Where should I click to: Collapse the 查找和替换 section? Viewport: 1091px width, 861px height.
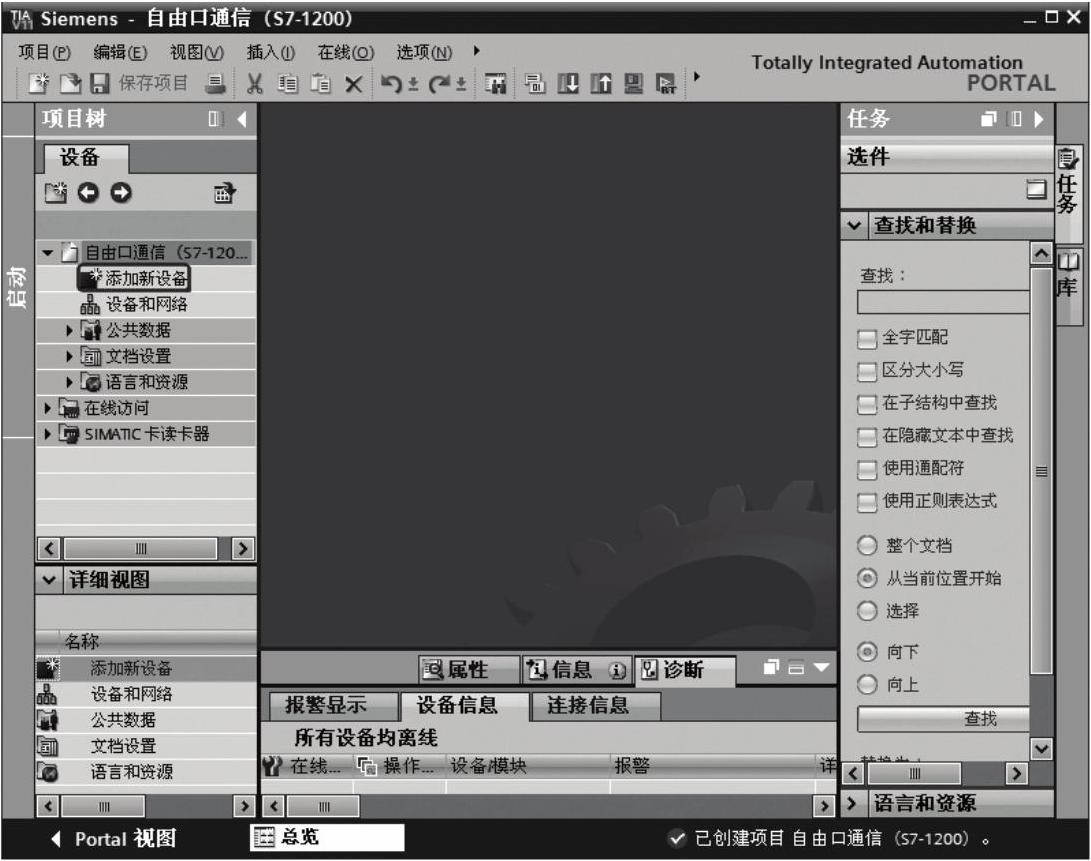tap(854, 226)
